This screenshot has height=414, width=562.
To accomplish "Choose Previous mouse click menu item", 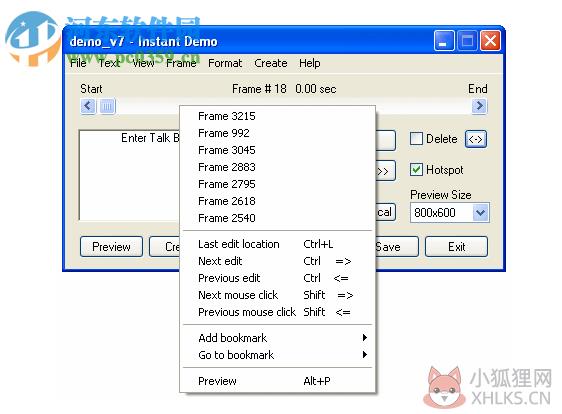I will click(277, 312).
